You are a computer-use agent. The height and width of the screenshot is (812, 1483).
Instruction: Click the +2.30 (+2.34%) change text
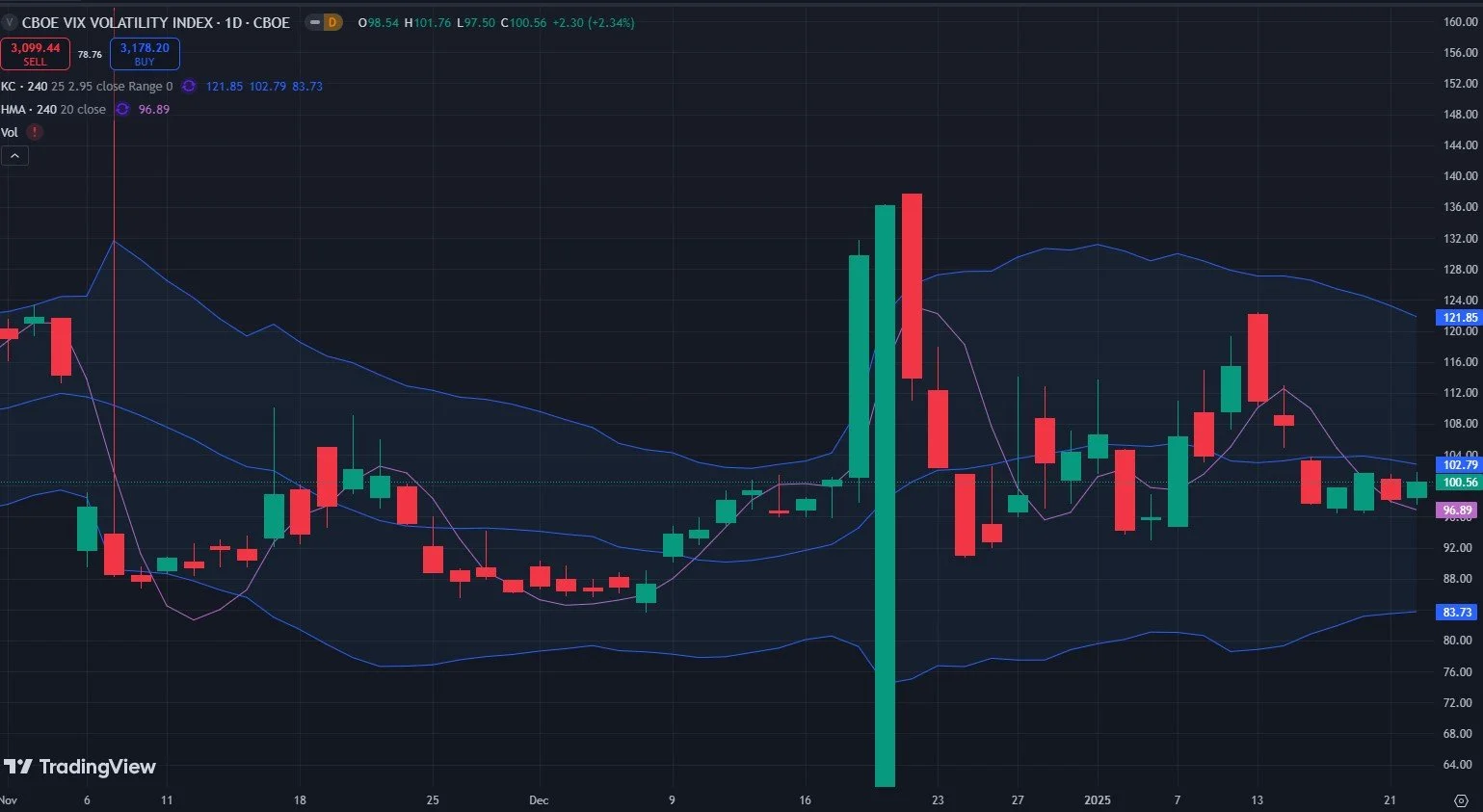point(594,22)
